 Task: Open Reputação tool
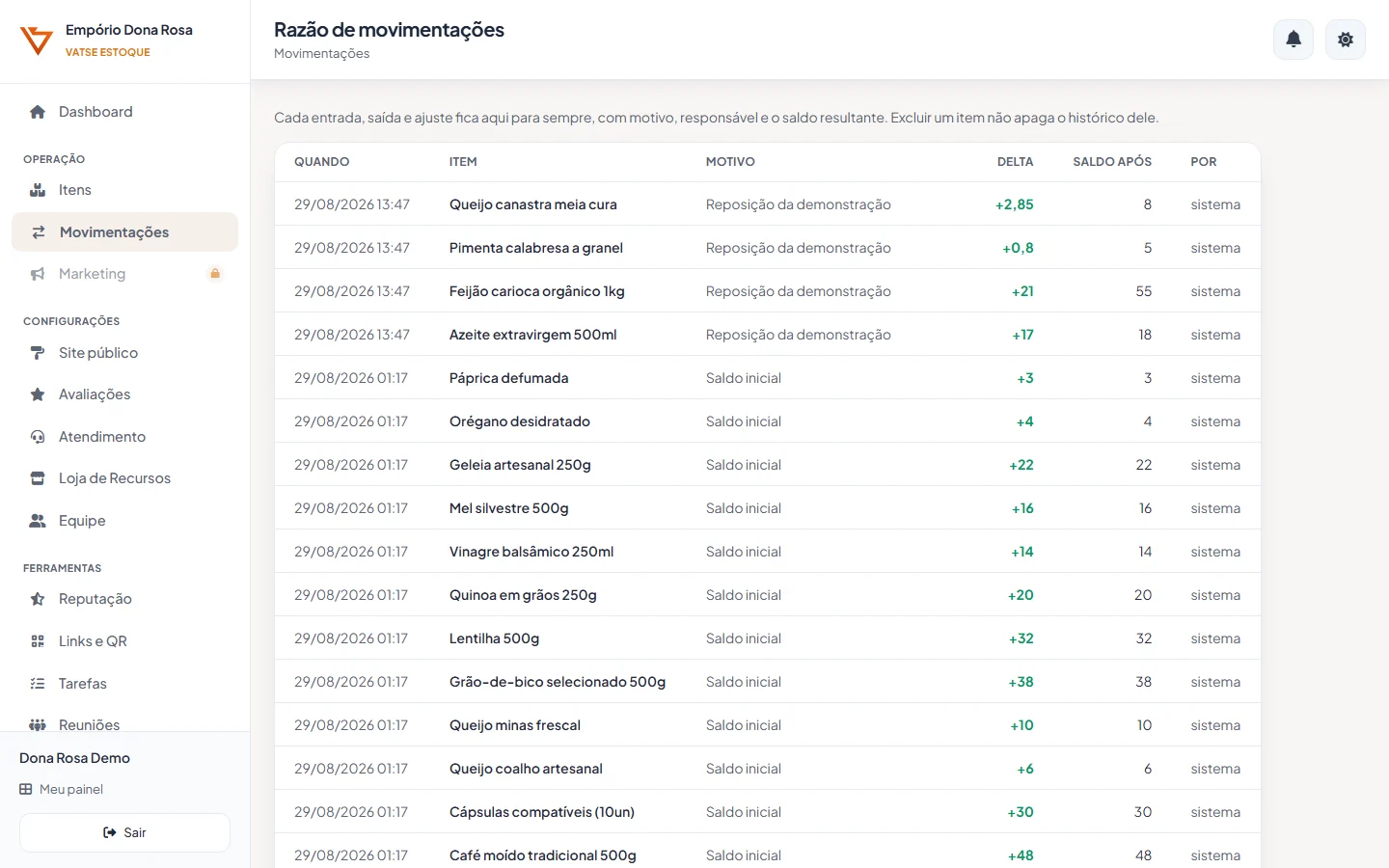(124, 599)
